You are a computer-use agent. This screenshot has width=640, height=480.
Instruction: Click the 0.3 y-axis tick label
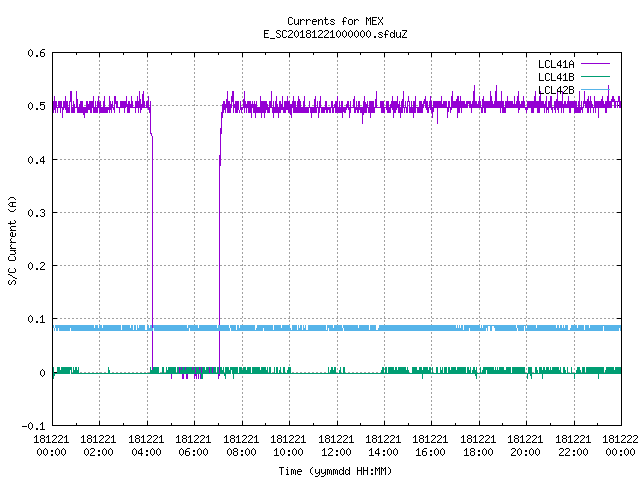(x=36, y=213)
